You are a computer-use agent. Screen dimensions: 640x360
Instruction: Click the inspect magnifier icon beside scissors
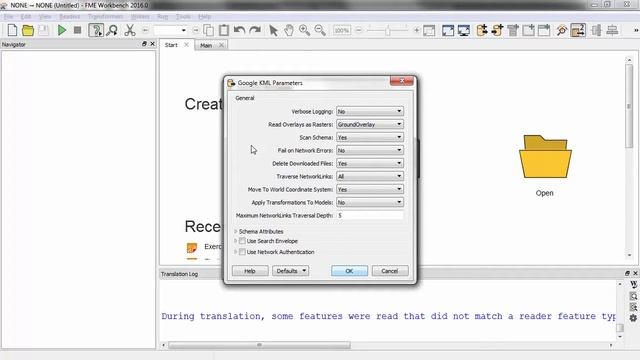[112, 30]
